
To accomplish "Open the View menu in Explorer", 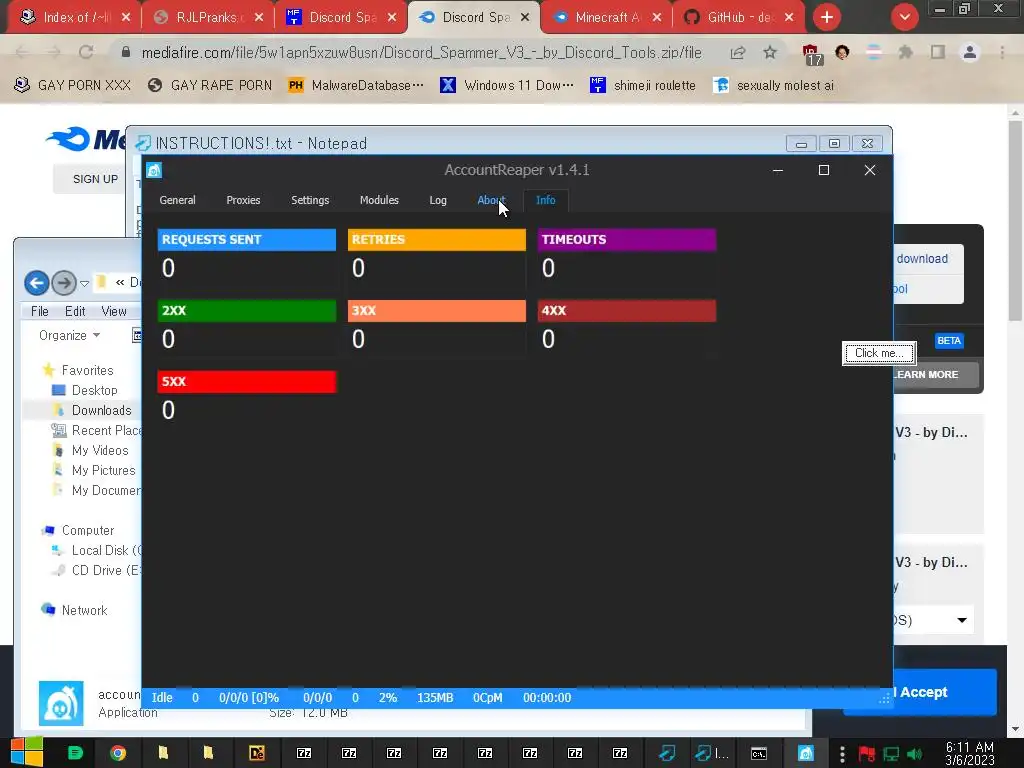I will [x=114, y=311].
